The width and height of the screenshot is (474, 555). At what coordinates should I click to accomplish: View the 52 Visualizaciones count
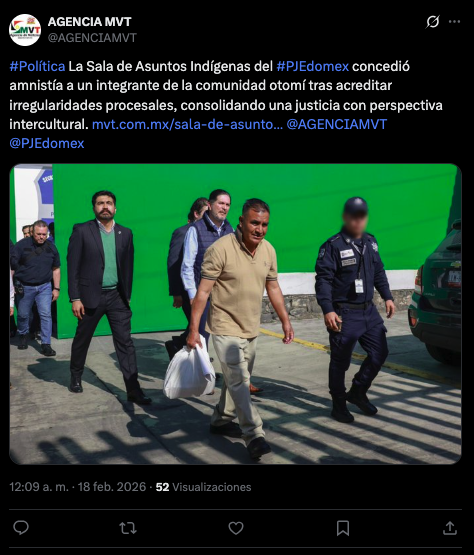tap(204, 487)
